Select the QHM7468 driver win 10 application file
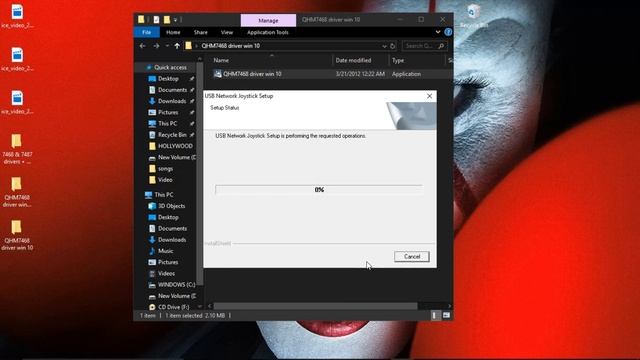This screenshot has height=360, width=640. tap(252, 74)
